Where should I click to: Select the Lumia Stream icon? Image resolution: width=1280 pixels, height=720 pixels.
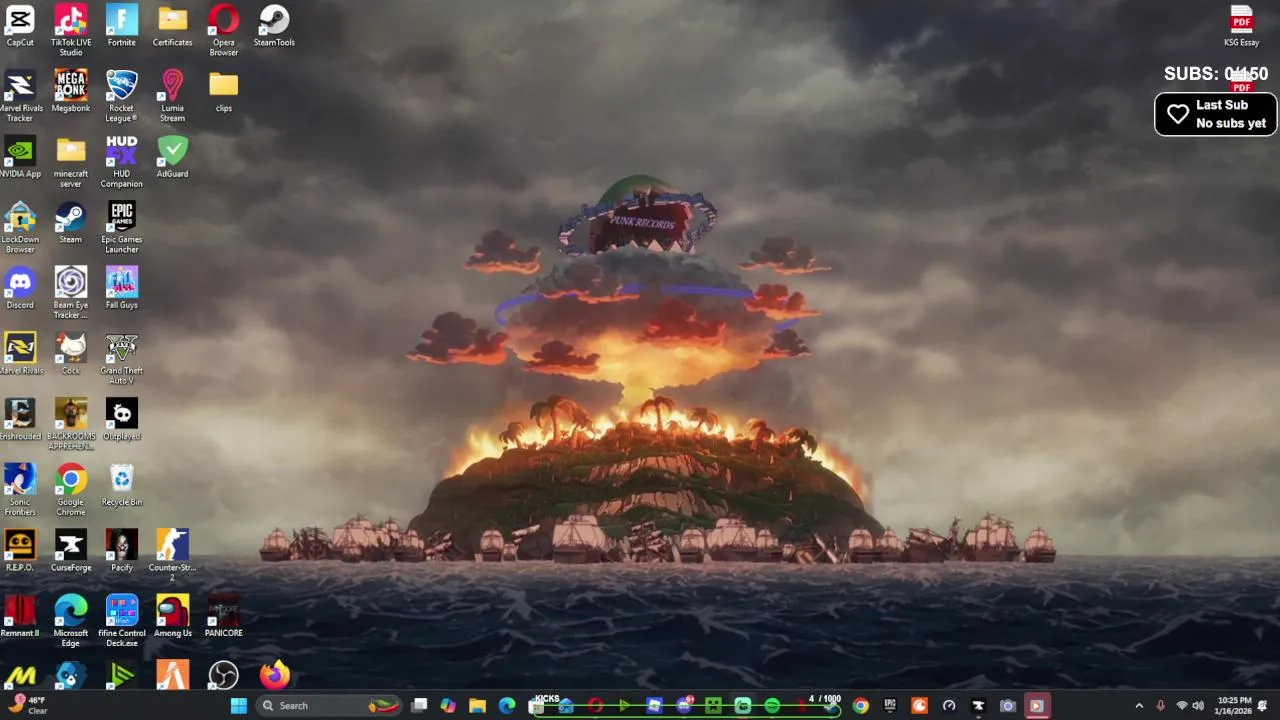(173, 96)
